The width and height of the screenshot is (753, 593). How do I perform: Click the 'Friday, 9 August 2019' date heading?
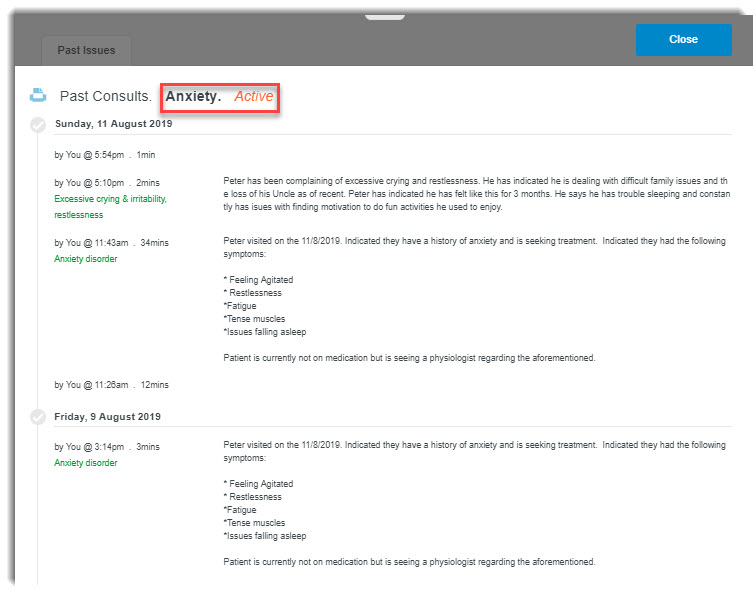(x=108, y=417)
